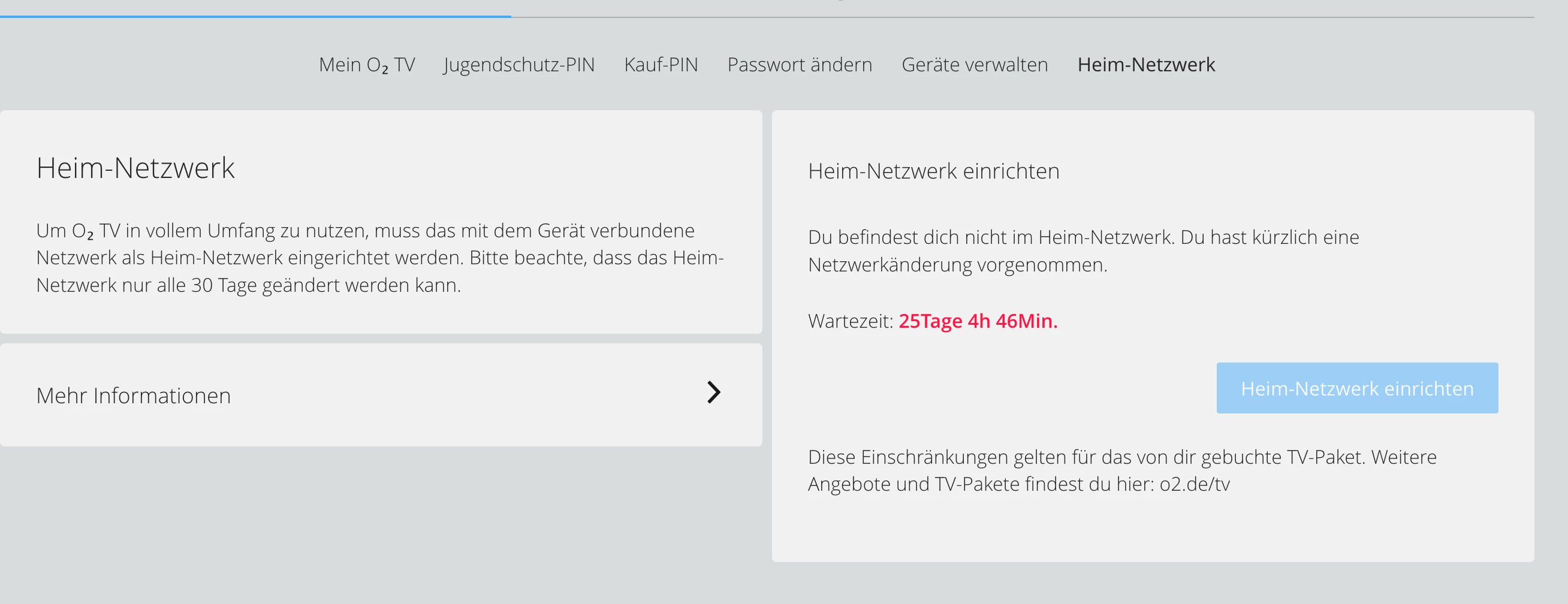The height and width of the screenshot is (604, 1568).
Task: Click the Heim-Netzwerk einrichten button
Action: [1358, 388]
